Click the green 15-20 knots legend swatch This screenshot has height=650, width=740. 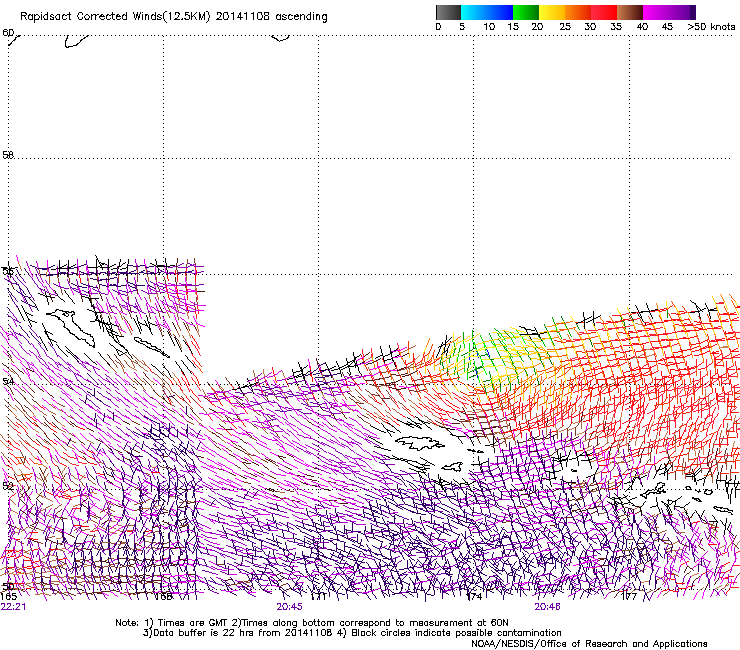526,12
